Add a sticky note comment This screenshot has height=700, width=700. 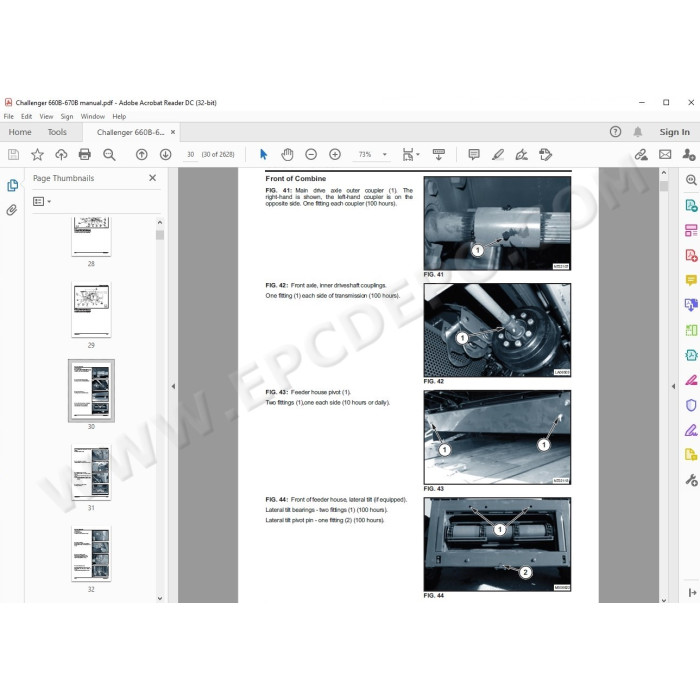473,154
